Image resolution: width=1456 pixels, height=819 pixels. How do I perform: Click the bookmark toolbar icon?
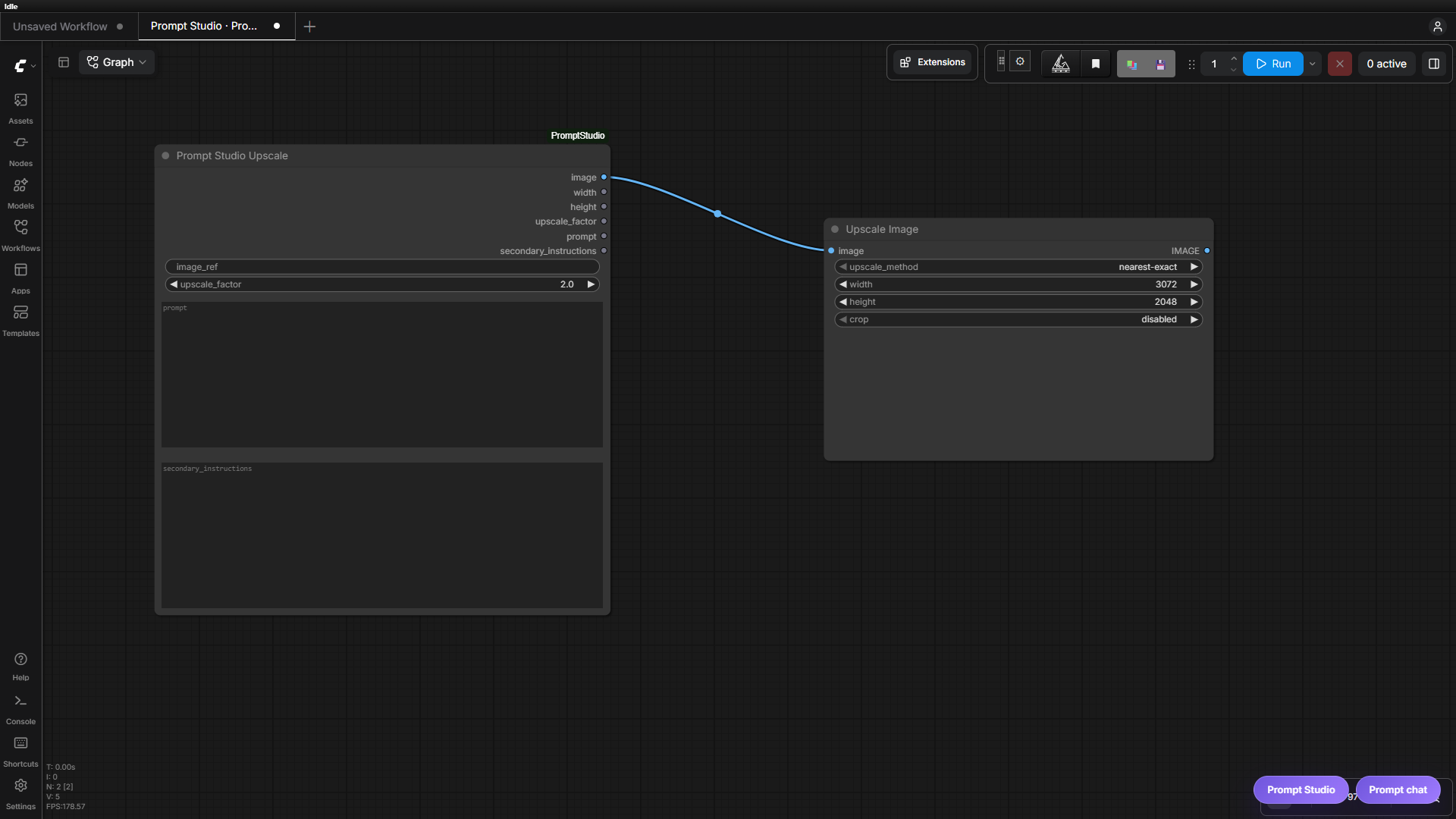pos(1096,64)
